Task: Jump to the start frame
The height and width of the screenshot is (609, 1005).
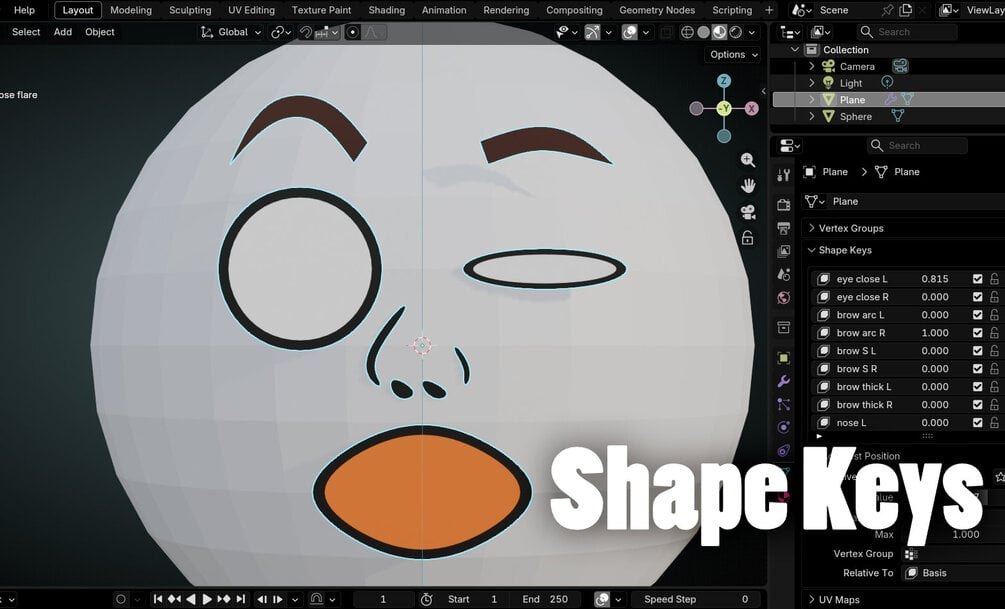Action: point(158,599)
